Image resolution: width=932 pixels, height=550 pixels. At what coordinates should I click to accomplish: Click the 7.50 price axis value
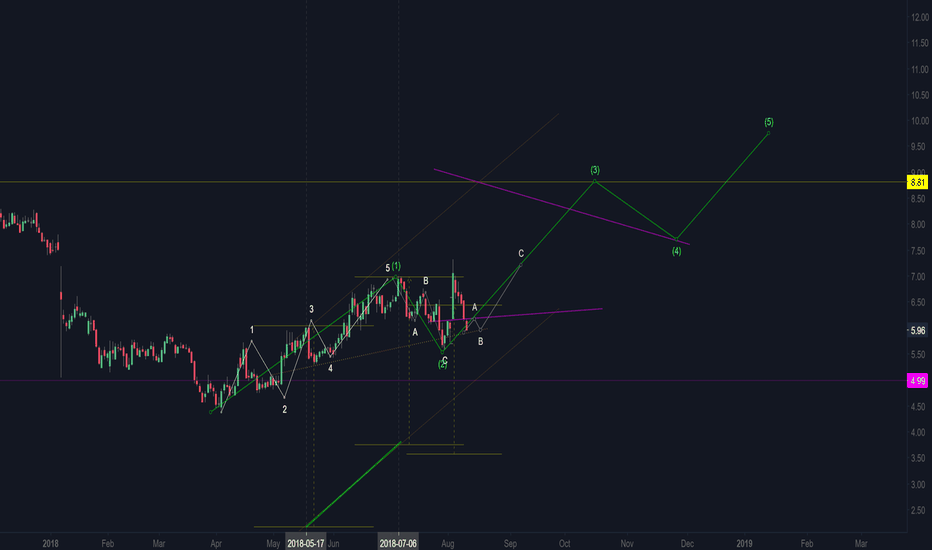[x=920, y=250]
